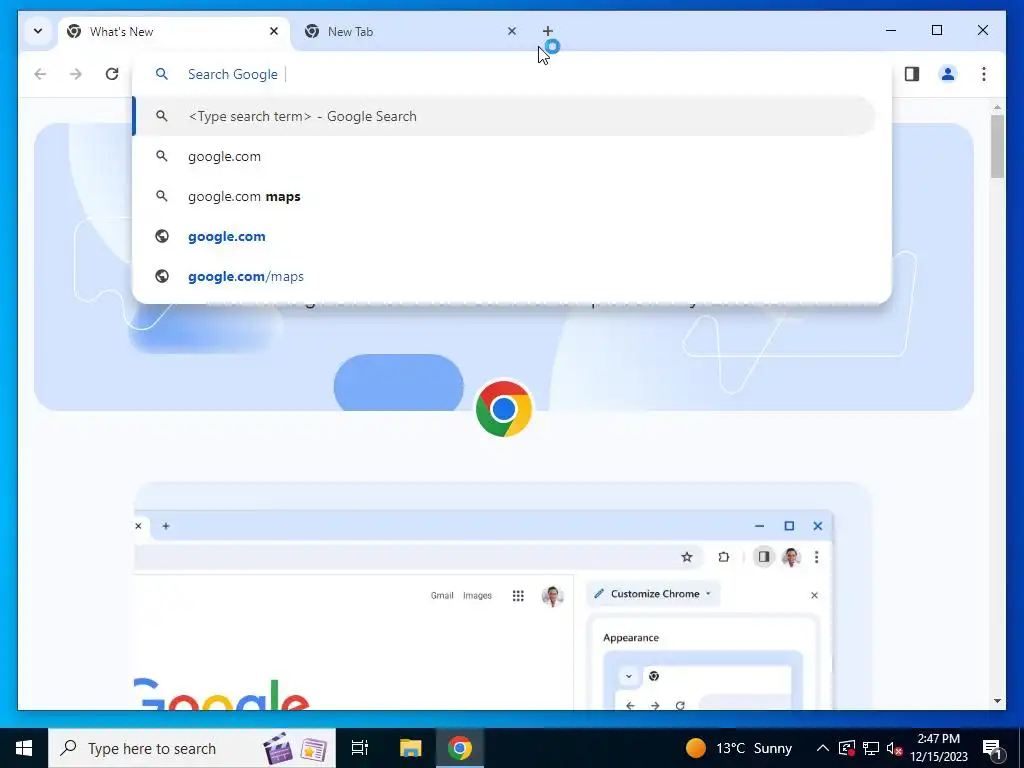Switch to the New Tab tab
The image size is (1024, 768).
coord(411,32)
